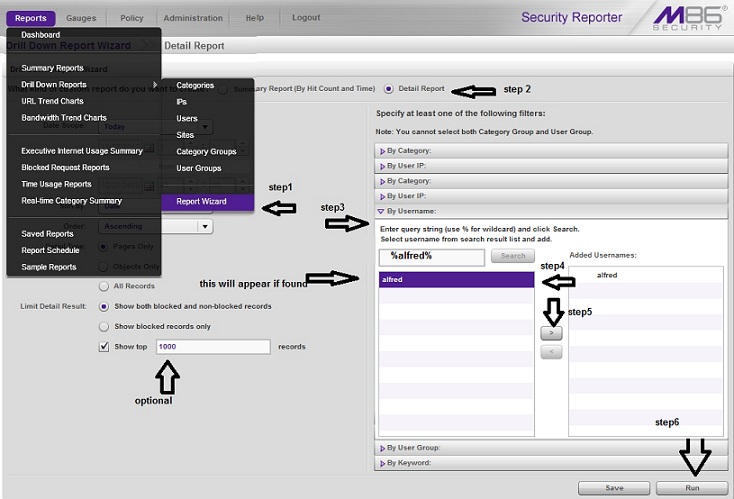The width and height of the screenshot is (734, 499).
Task: Click the remove username left-arrow button
Action: (x=550, y=352)
